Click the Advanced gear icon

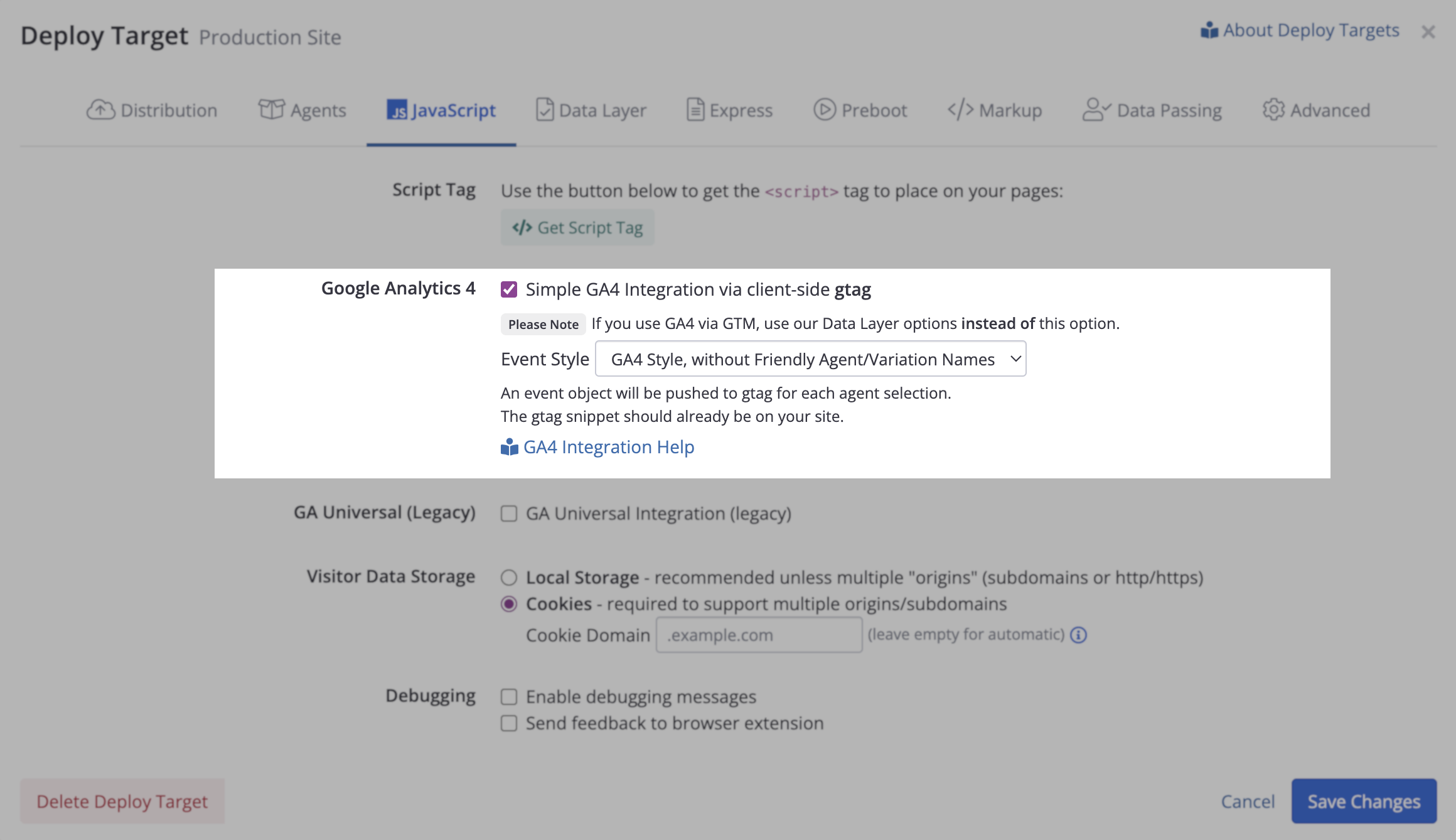coord(1273,109)
